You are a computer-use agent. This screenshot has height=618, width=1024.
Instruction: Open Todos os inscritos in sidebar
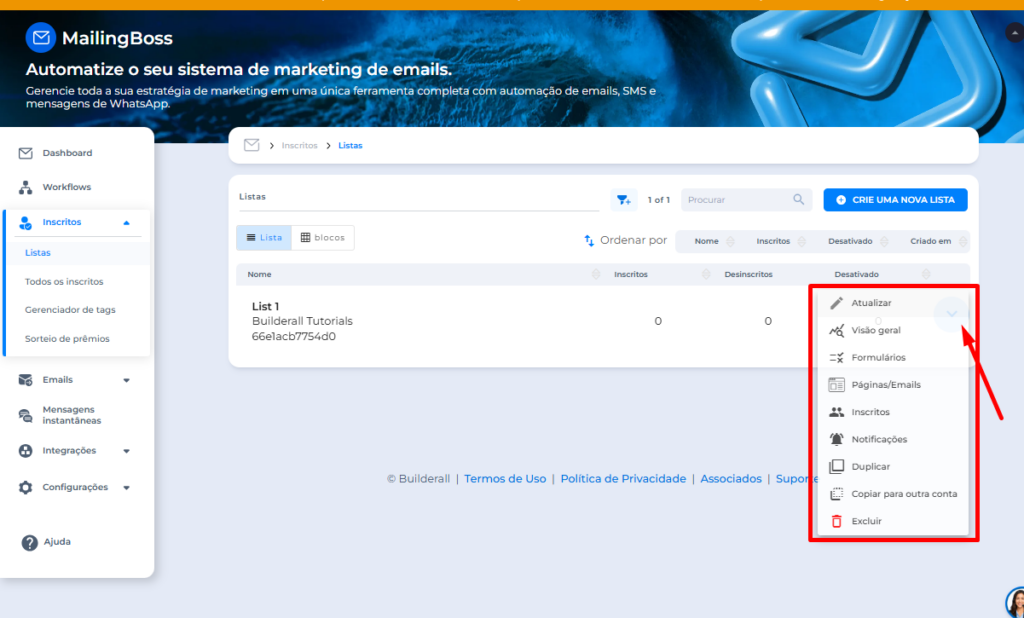[64, 282]
